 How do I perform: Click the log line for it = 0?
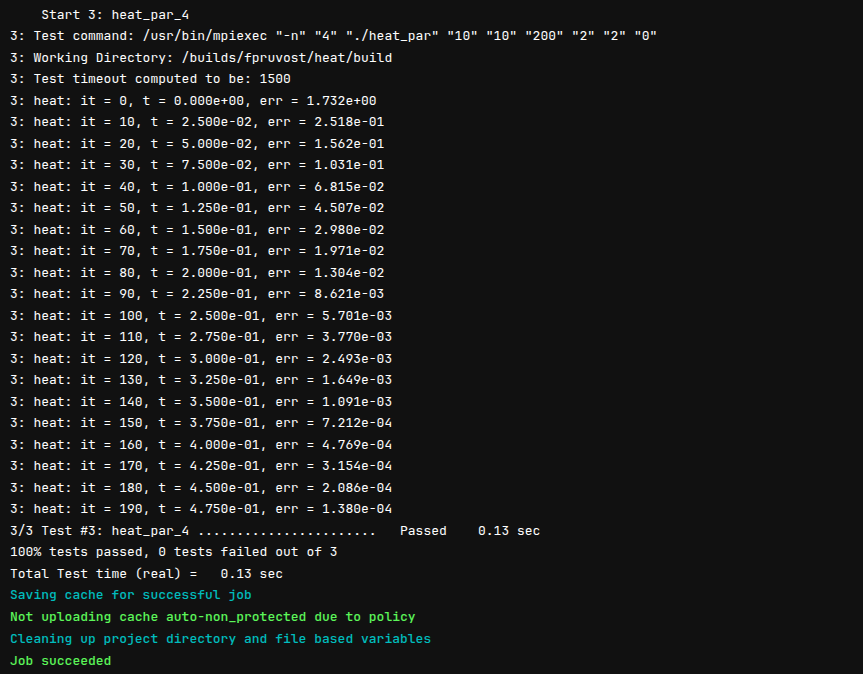point(192,101)
